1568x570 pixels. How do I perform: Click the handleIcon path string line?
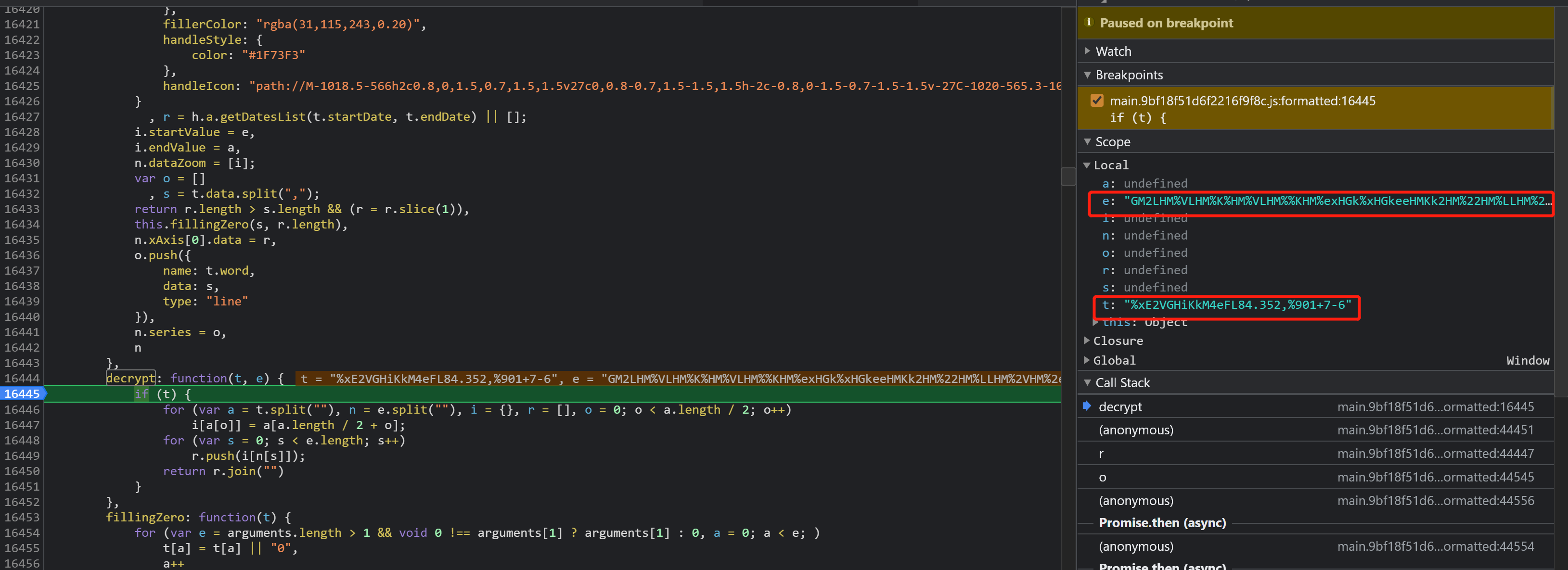pos(612,86)
